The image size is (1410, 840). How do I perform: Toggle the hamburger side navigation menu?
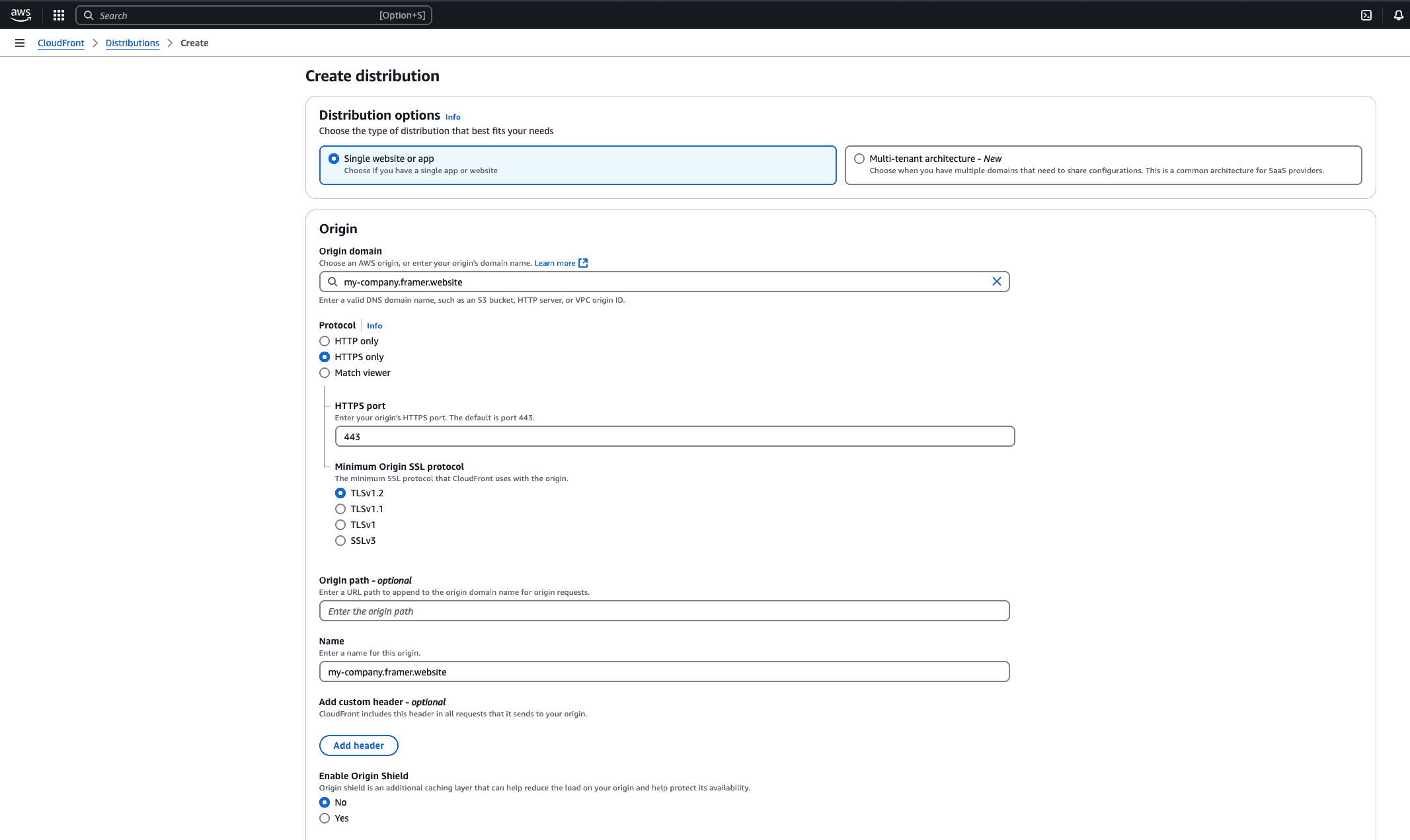click(20, 43)
